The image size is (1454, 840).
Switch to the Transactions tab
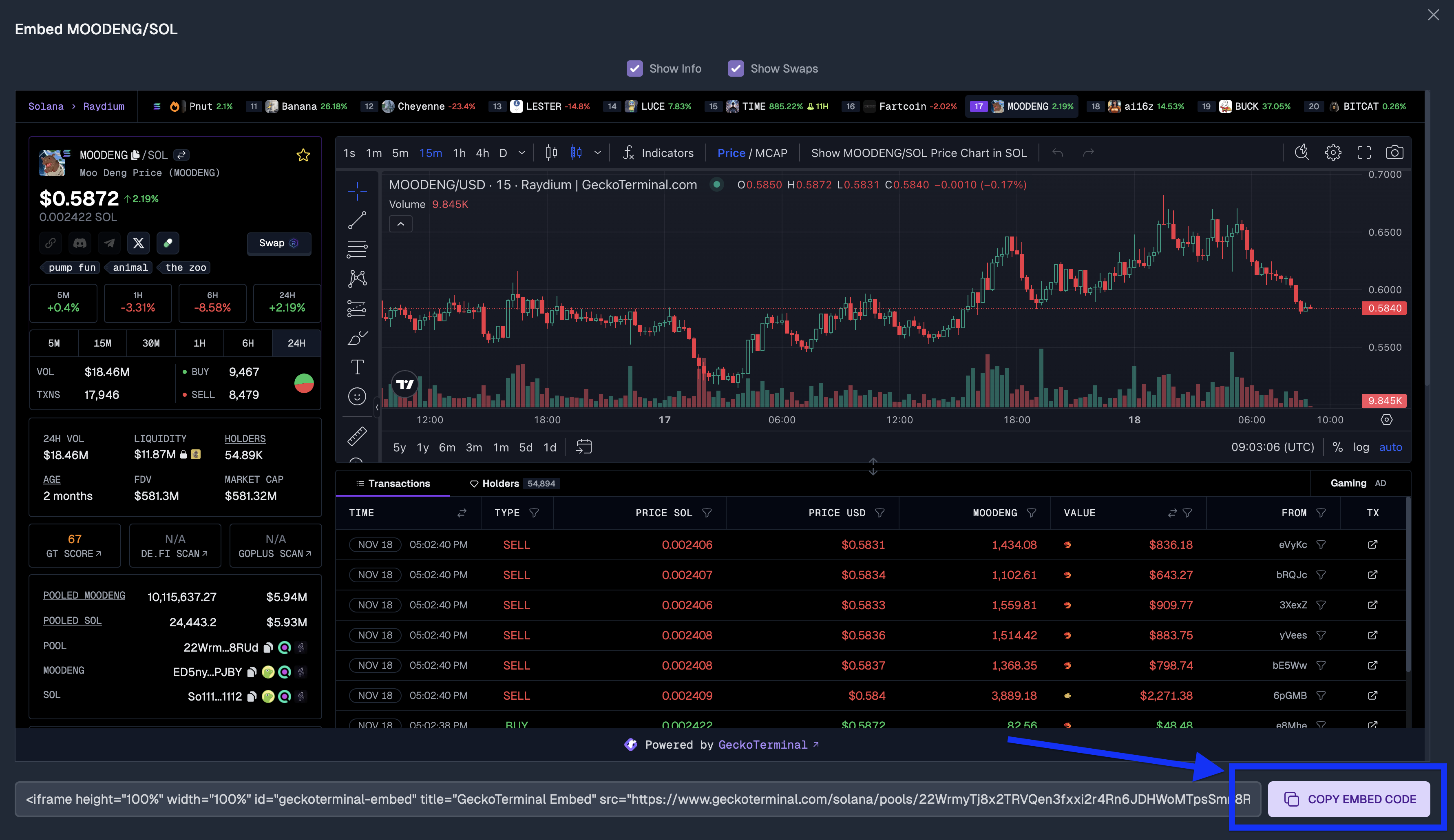coord(393,484)
